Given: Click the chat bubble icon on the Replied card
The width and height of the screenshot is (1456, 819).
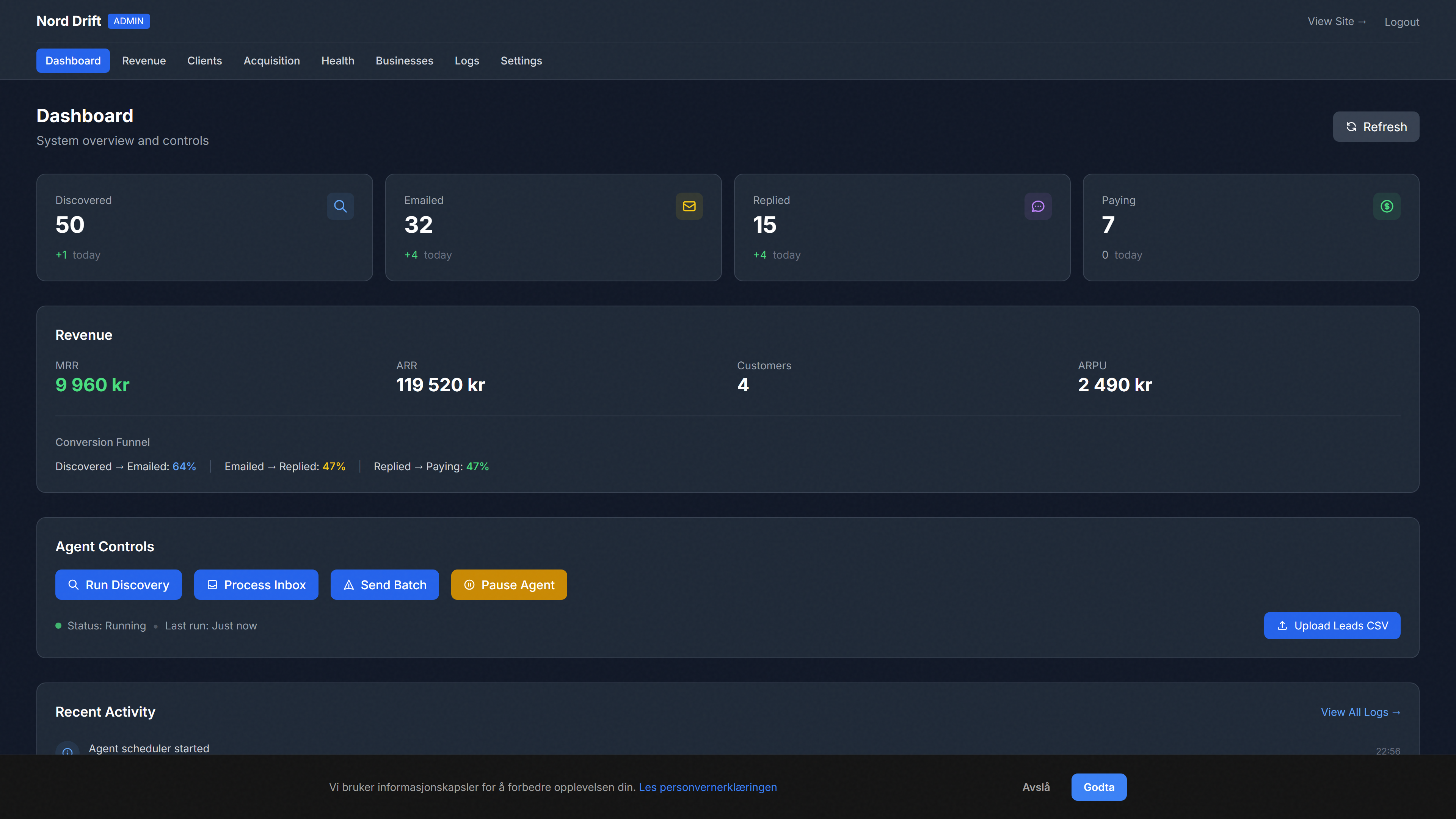Looking at the screenshot, I should pos(1038,206).
